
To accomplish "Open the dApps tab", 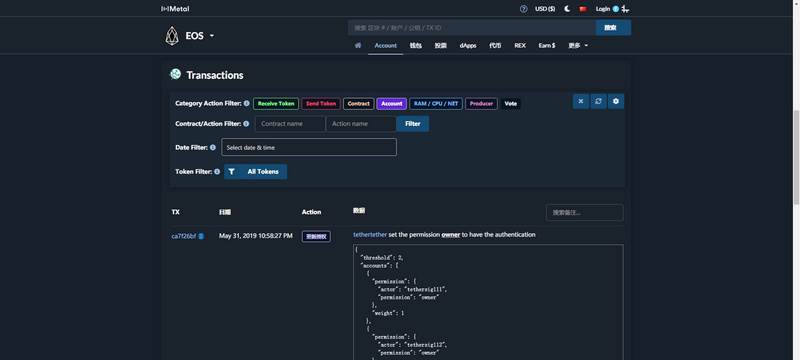I will 468,45.
